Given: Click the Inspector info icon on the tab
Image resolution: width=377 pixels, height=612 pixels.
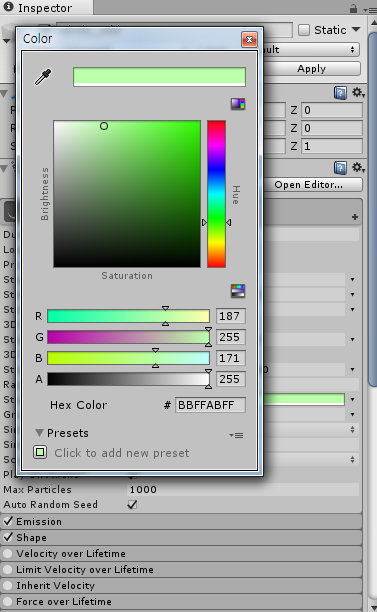Looking at the screenshot, I should coord(9,7).
